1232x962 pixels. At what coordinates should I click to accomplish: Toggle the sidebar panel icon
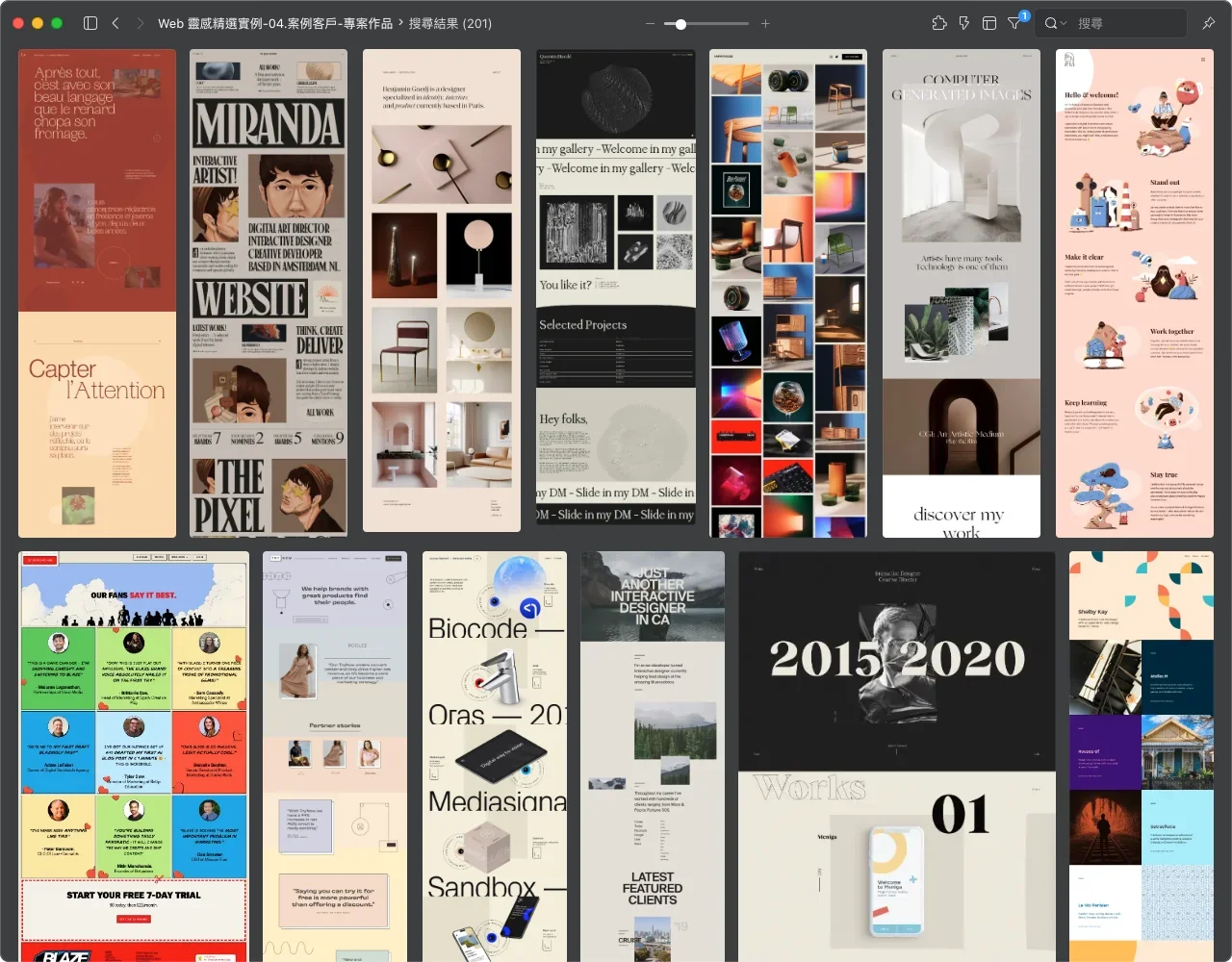coord(90,23)
